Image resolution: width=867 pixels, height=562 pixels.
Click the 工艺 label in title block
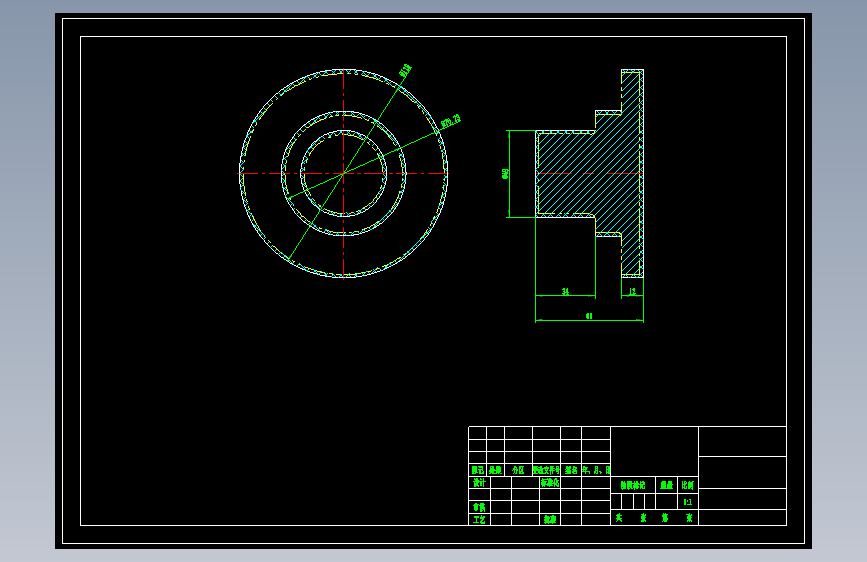[x=479, y=519]
